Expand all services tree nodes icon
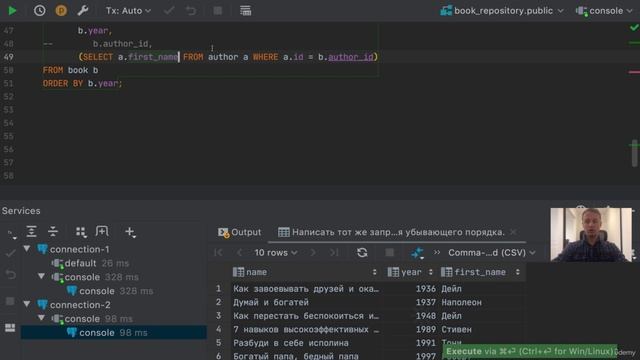Viewport: 640px width, 360px height. tap(31, 231)
